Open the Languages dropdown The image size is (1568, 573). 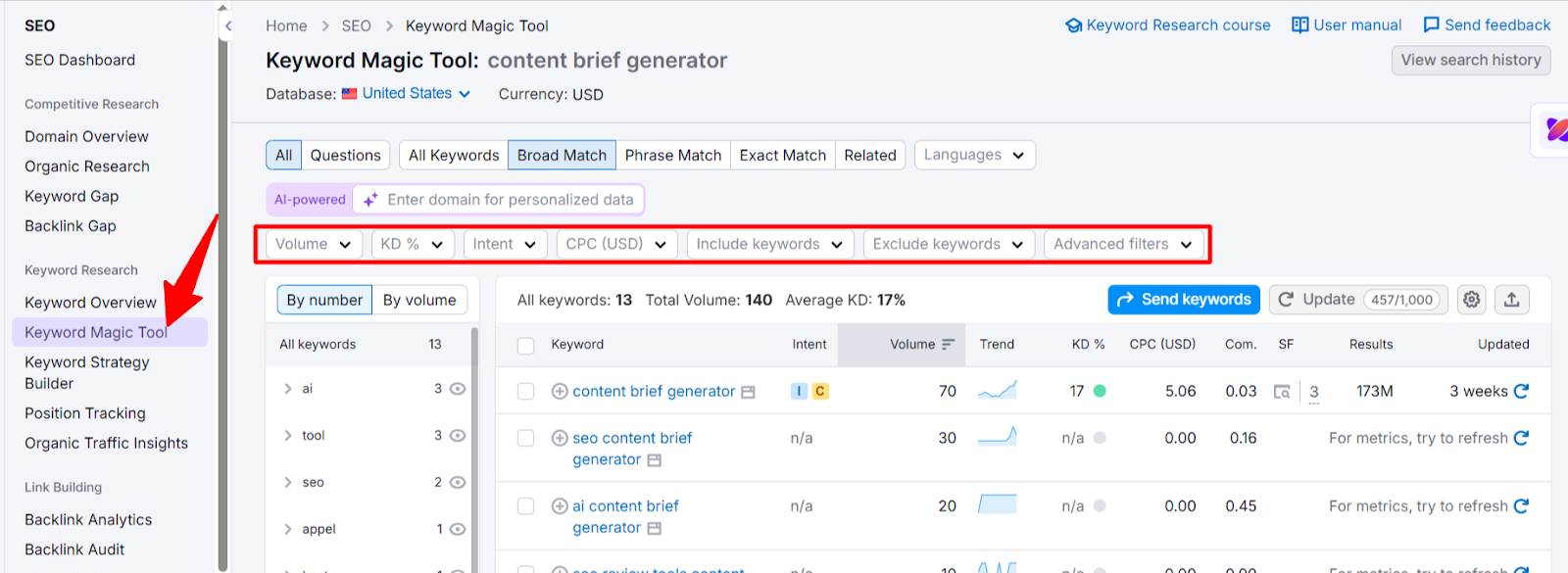pyautogui.click(x=974, y=155)
